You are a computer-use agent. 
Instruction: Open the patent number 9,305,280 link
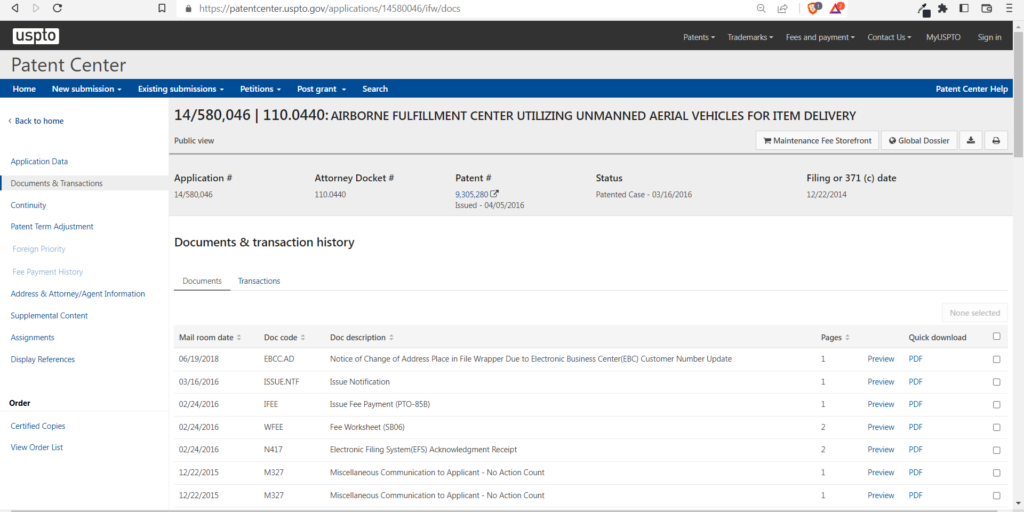click(471, 194)
